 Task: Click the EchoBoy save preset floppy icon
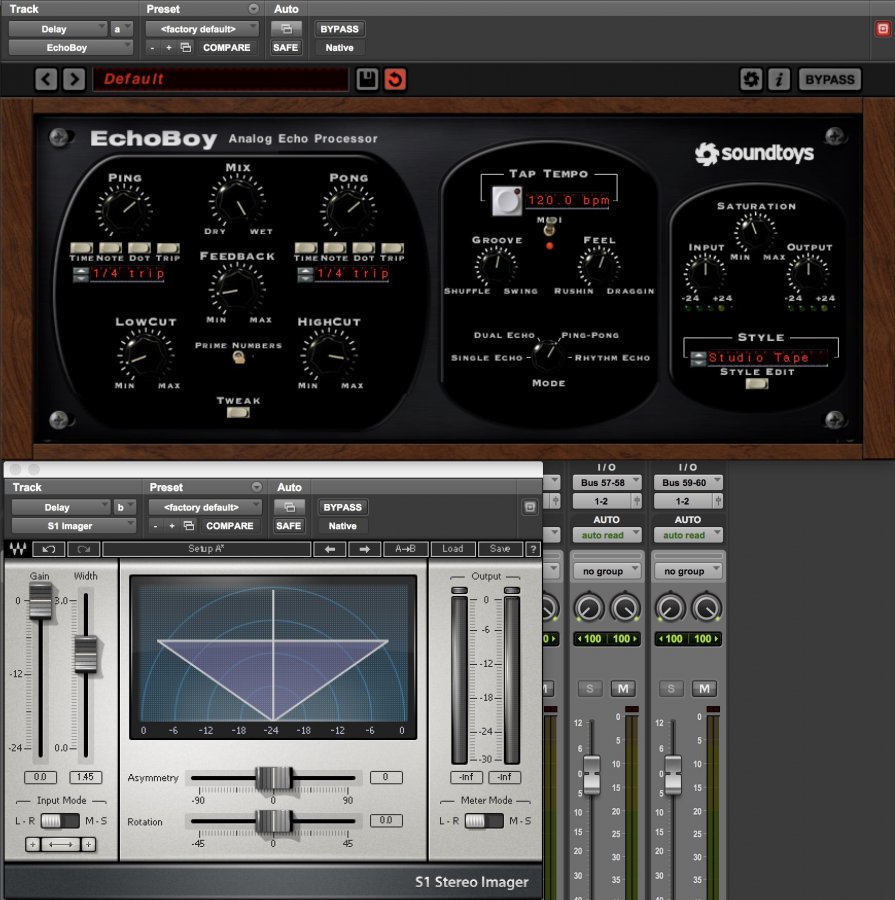click(367, 79)
